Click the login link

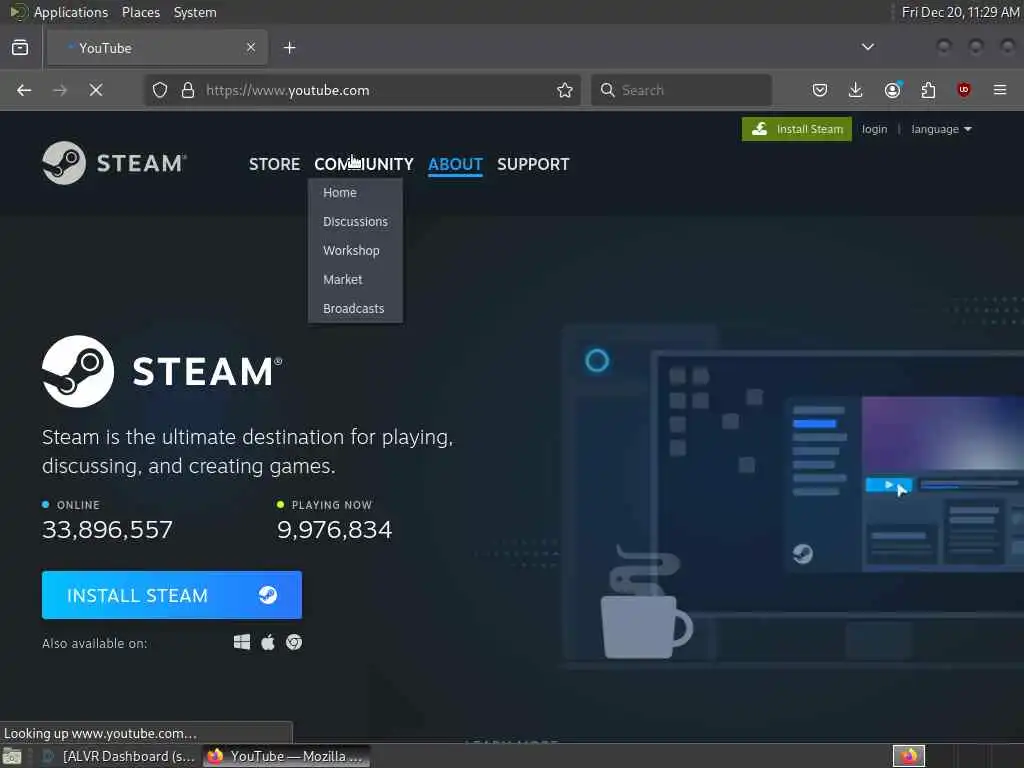(x=874, y=129)
